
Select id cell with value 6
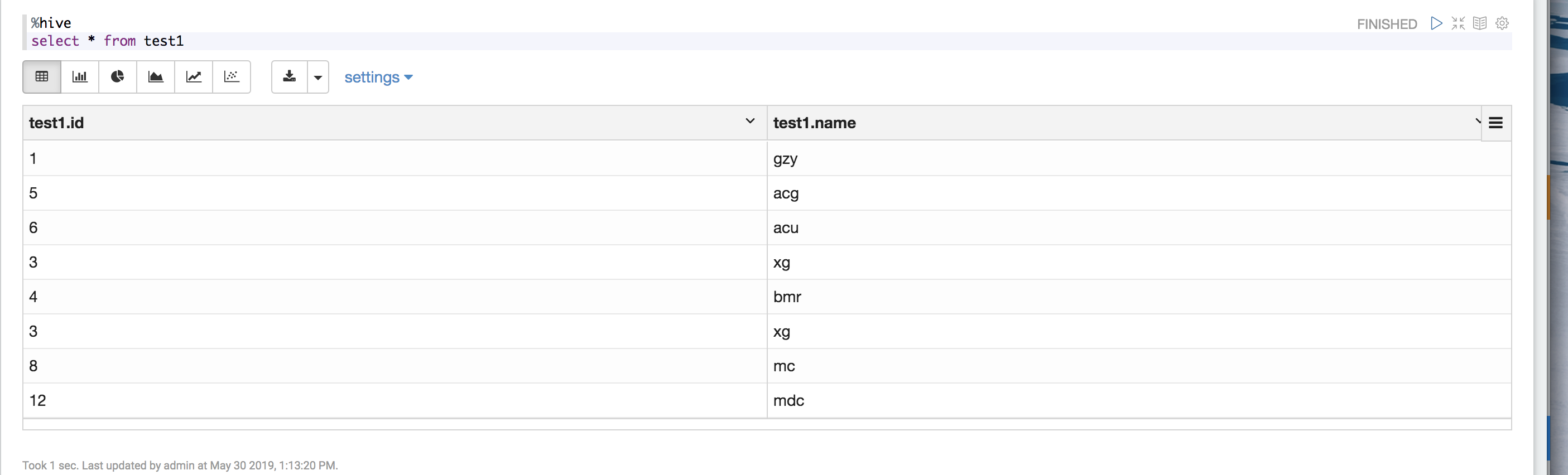tap(395, 227)
